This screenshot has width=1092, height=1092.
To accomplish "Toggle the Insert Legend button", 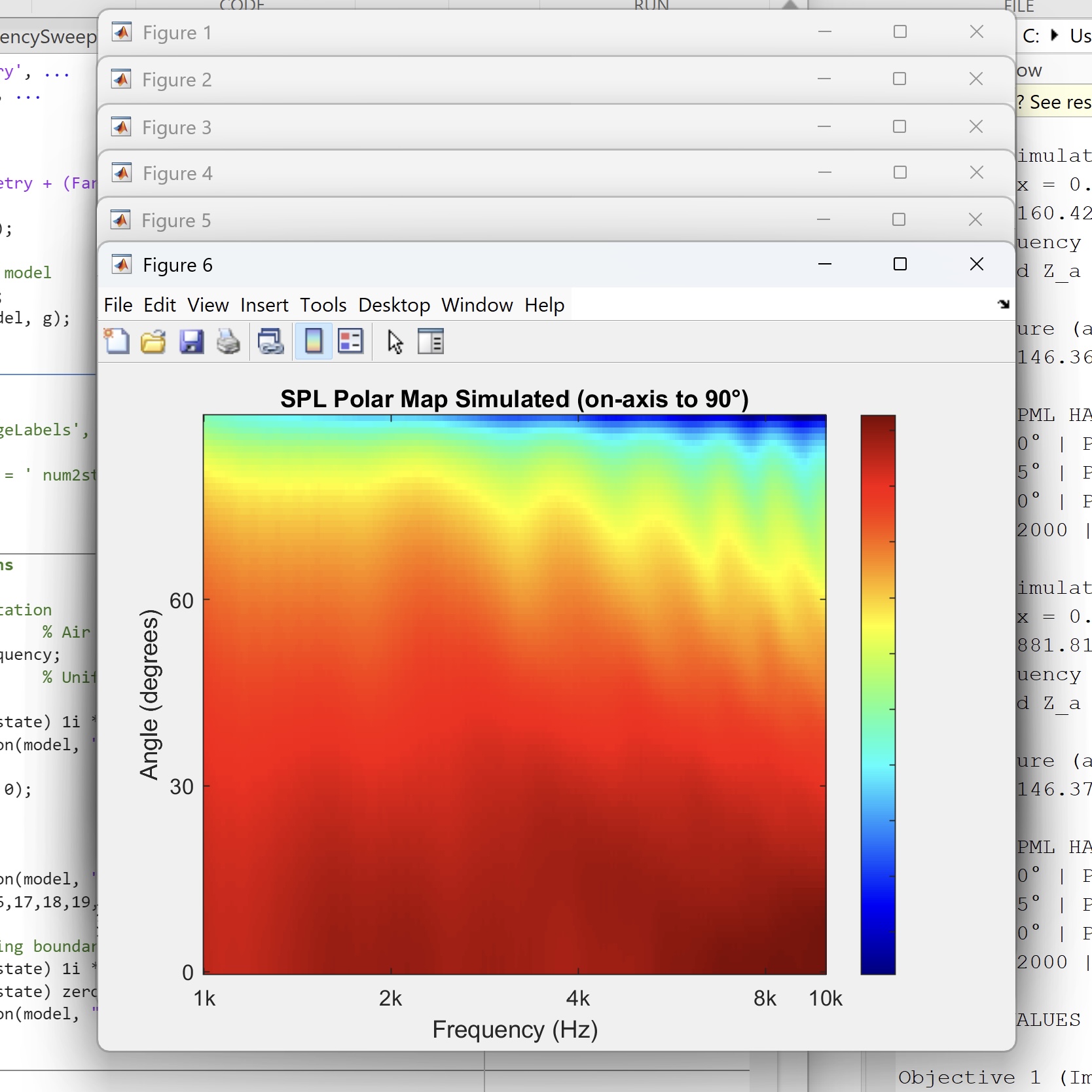I will 350,342.
